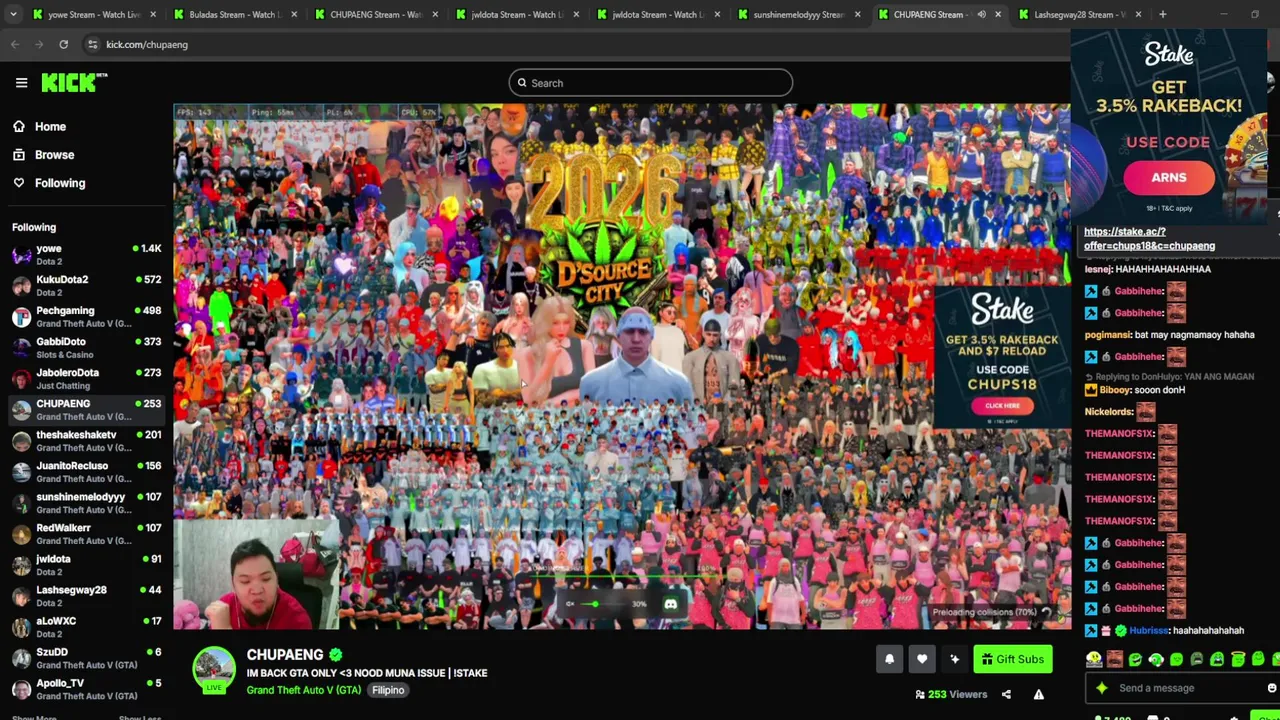
Task: Click username Nickelords in chat
Action: point(1109,412)
